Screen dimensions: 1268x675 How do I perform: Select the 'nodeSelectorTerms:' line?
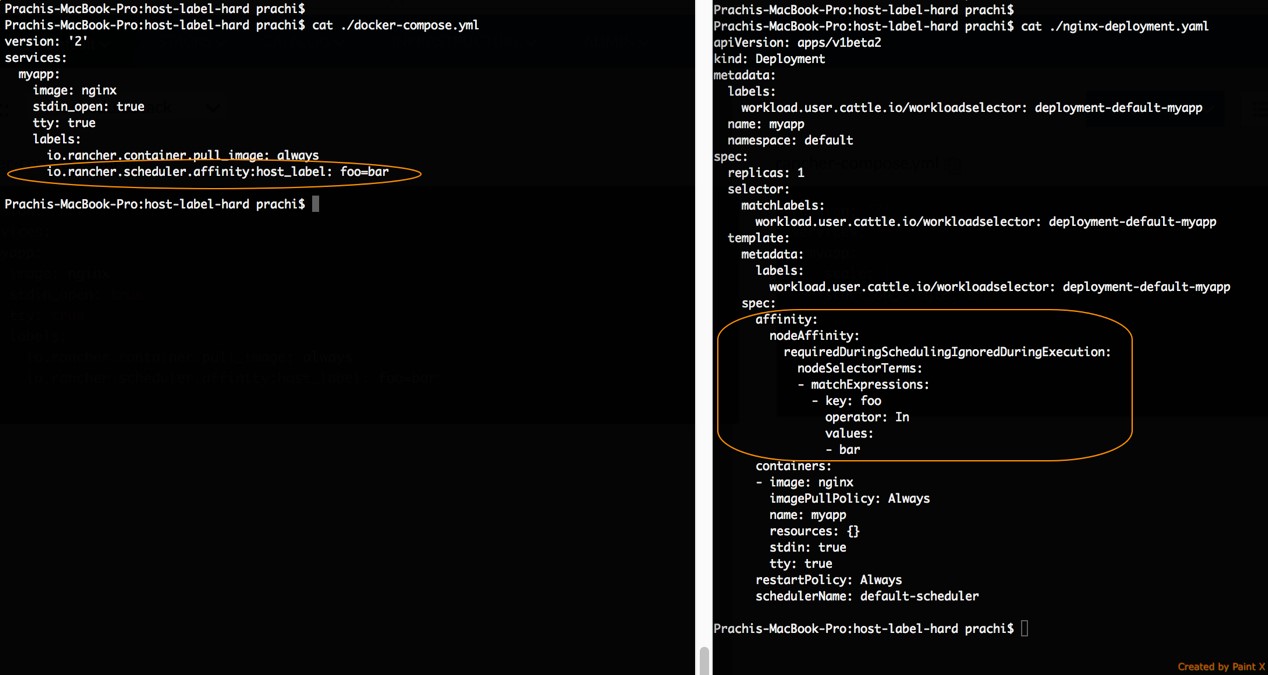tap(860, 368)
